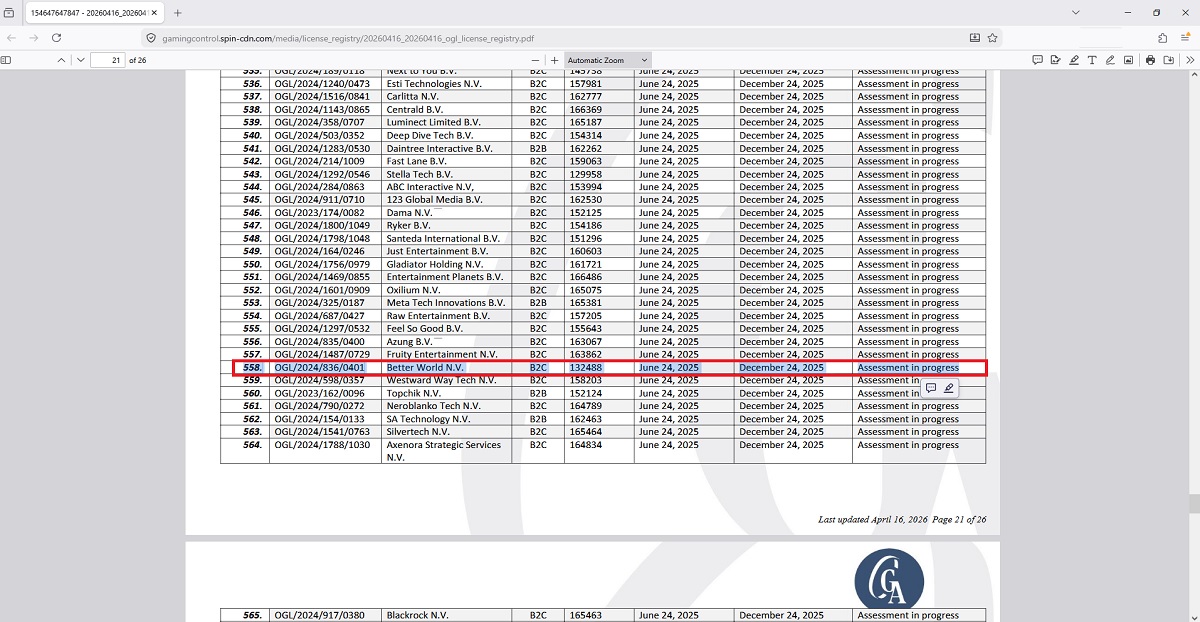Highlight selection using floating highlight button
Image resolution: width=1200 pixels, height=622 pixels.
pyautogui.click(x=949, y=388)
